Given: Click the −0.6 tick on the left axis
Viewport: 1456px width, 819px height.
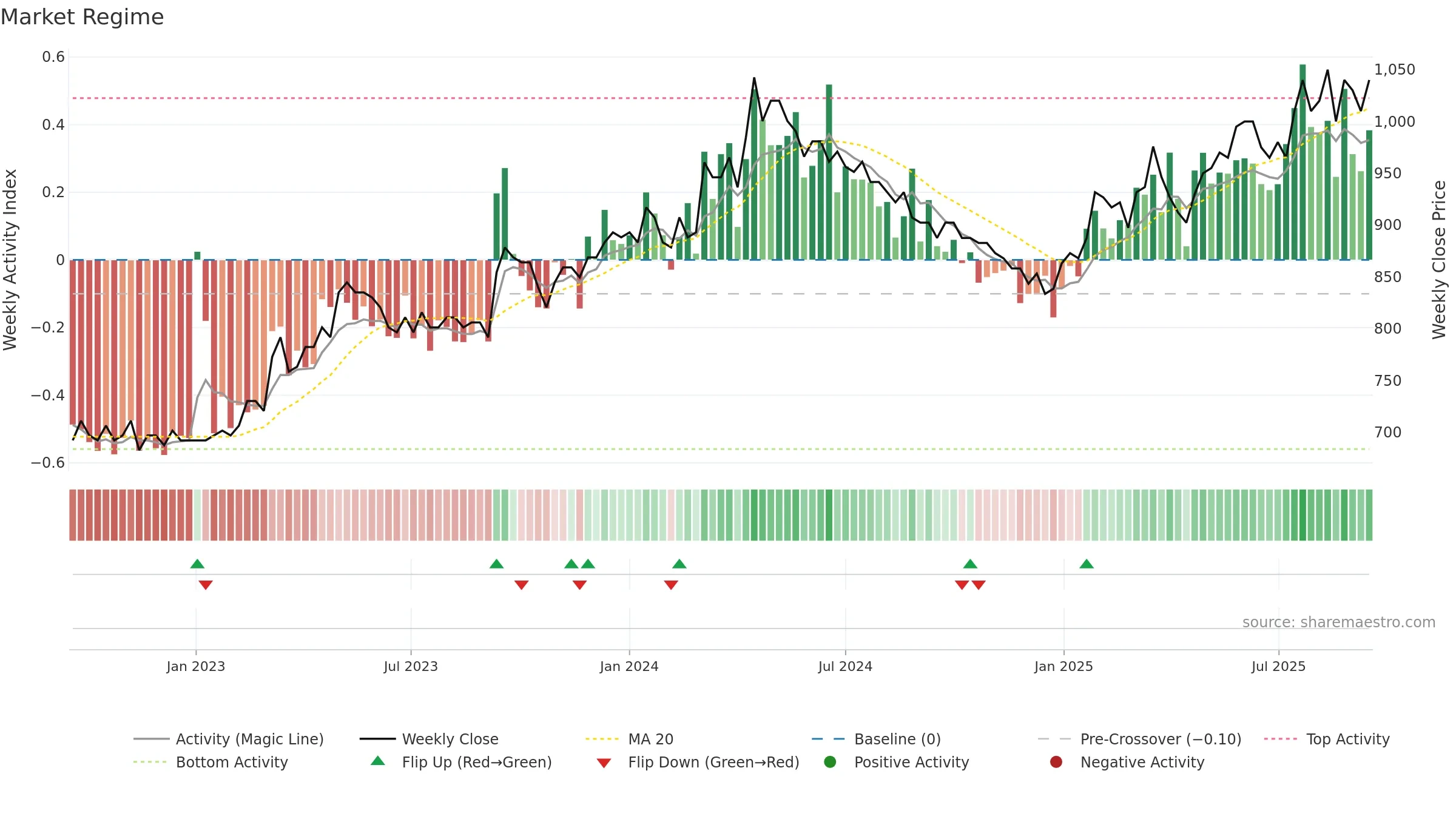Looking at the screenshot, I should tap(48, 463).
